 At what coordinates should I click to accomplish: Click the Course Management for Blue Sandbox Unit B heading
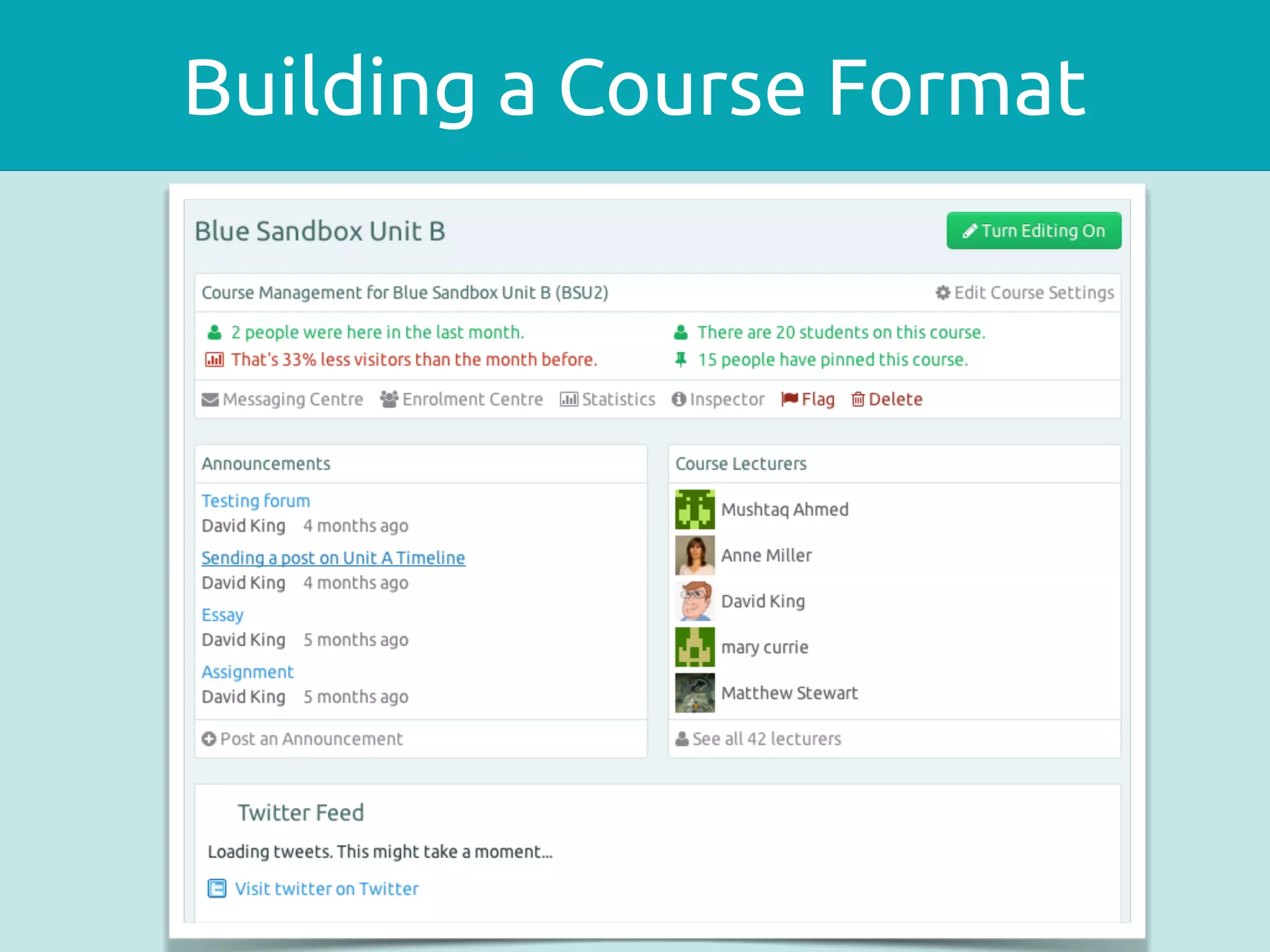click(405, 293)
